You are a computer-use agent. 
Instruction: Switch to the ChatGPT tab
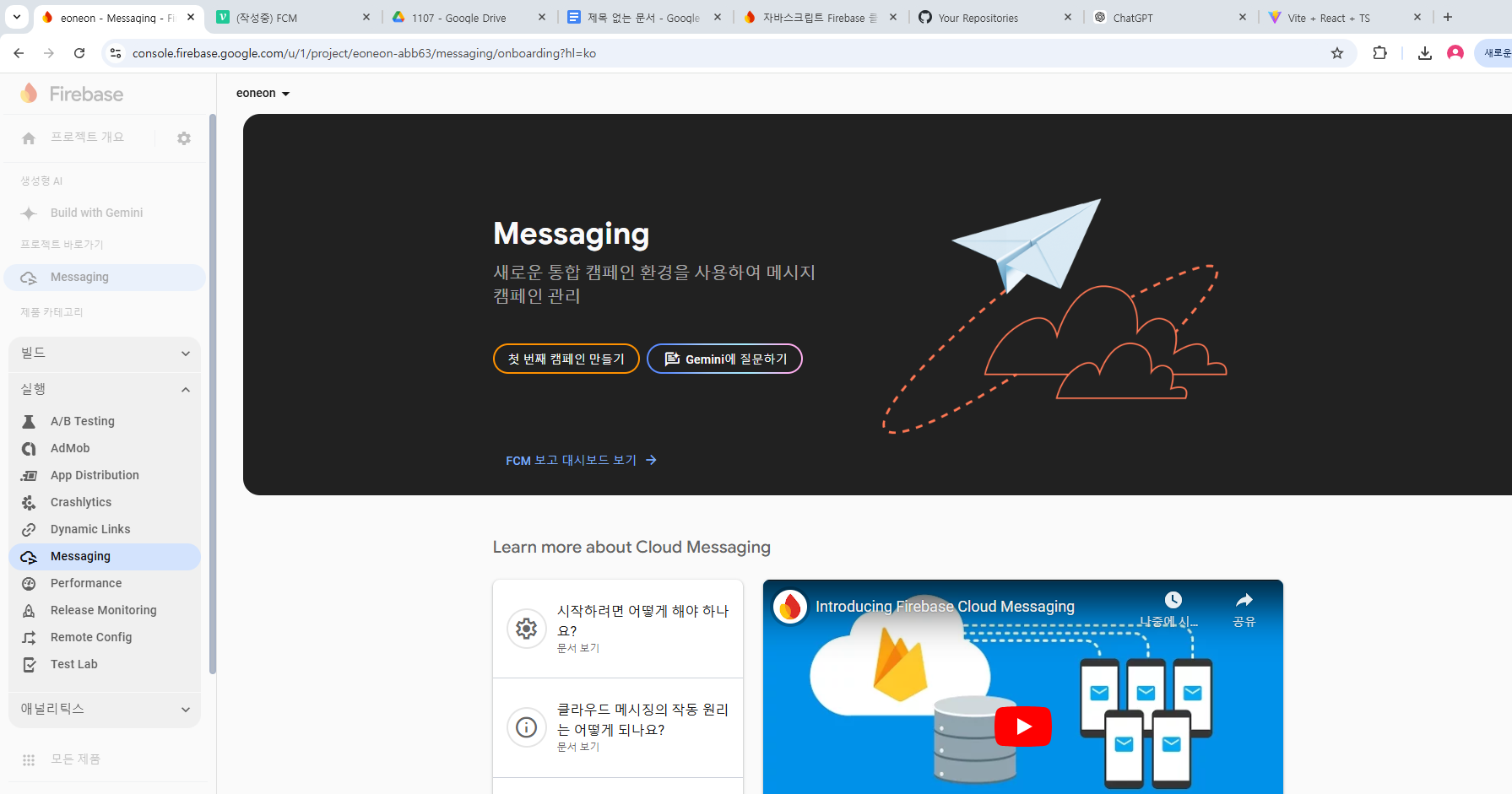click(1169, 18)
